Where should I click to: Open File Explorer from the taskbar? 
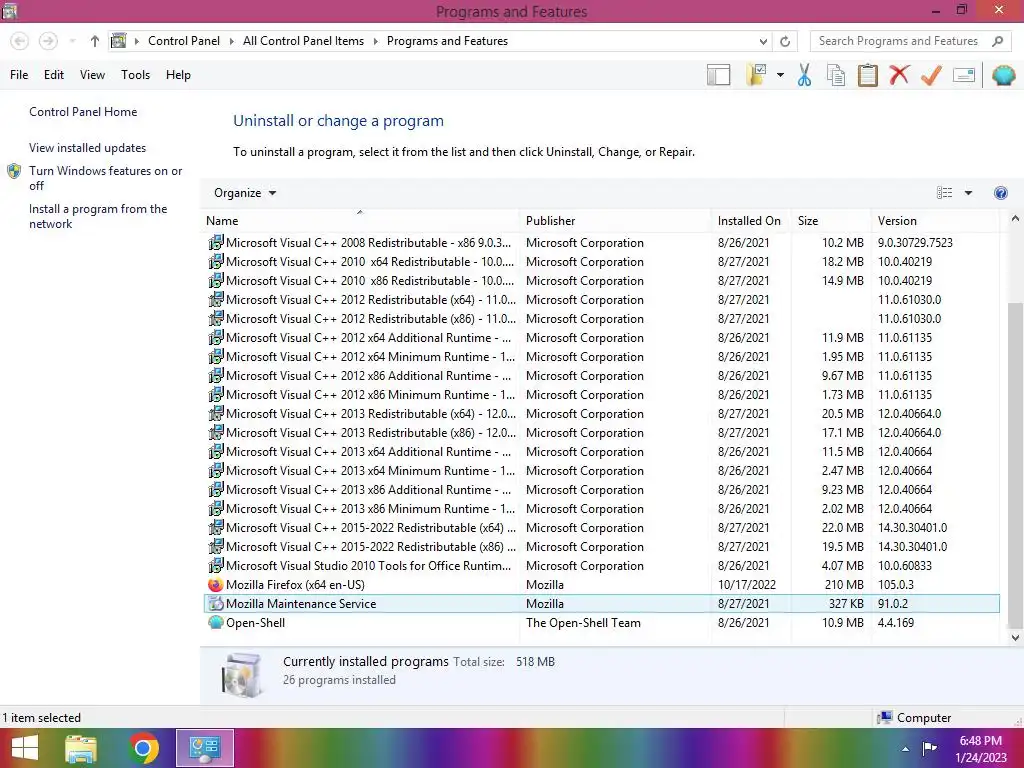81,748
